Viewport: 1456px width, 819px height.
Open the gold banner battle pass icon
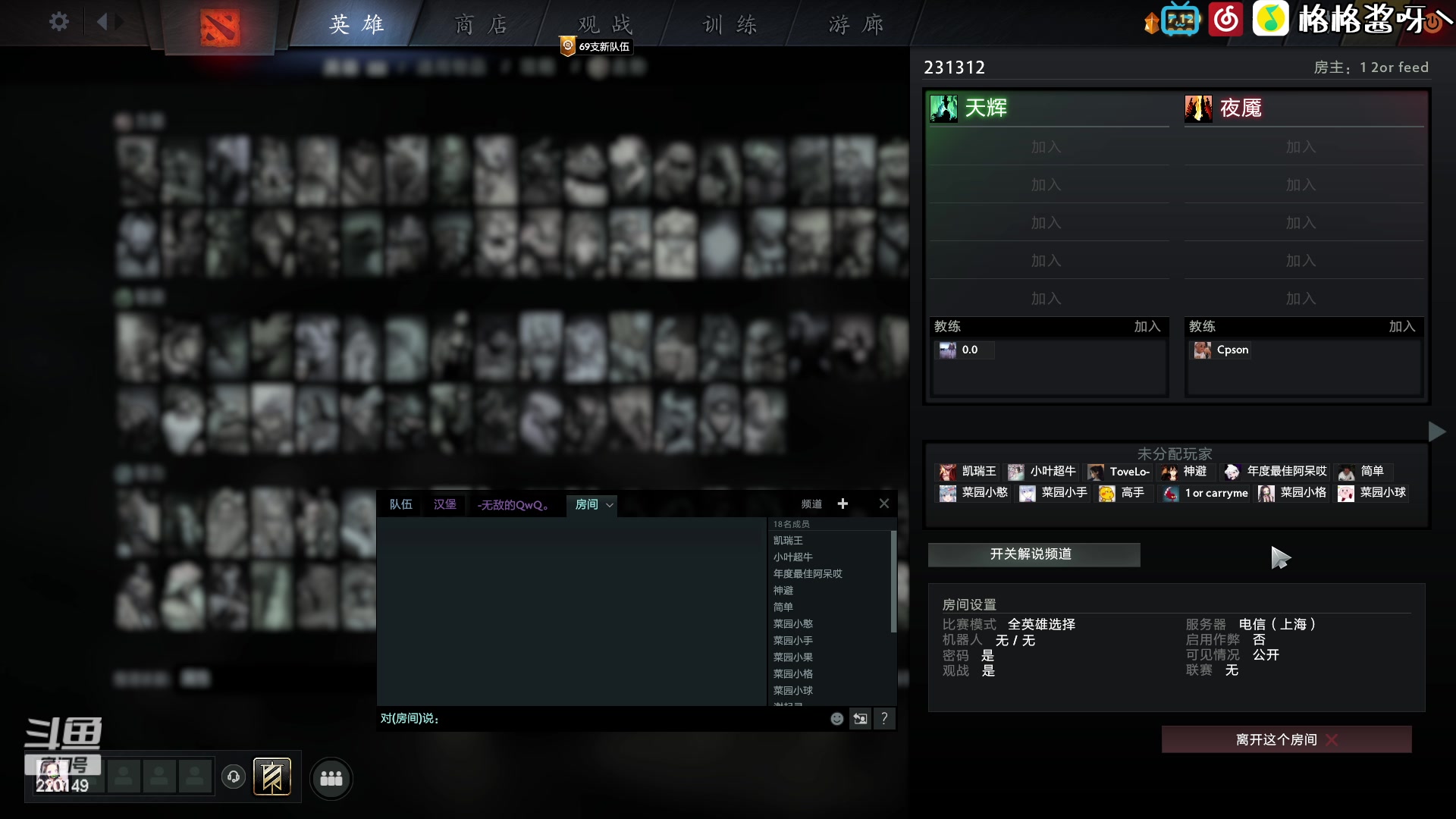(272, 777)
